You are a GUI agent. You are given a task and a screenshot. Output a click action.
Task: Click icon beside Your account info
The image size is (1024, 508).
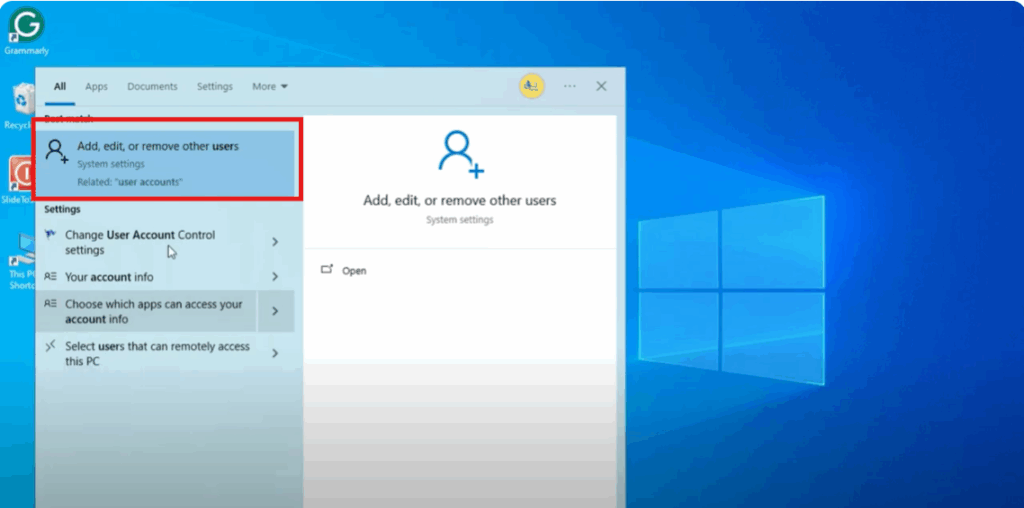click(x=50, y=277)
